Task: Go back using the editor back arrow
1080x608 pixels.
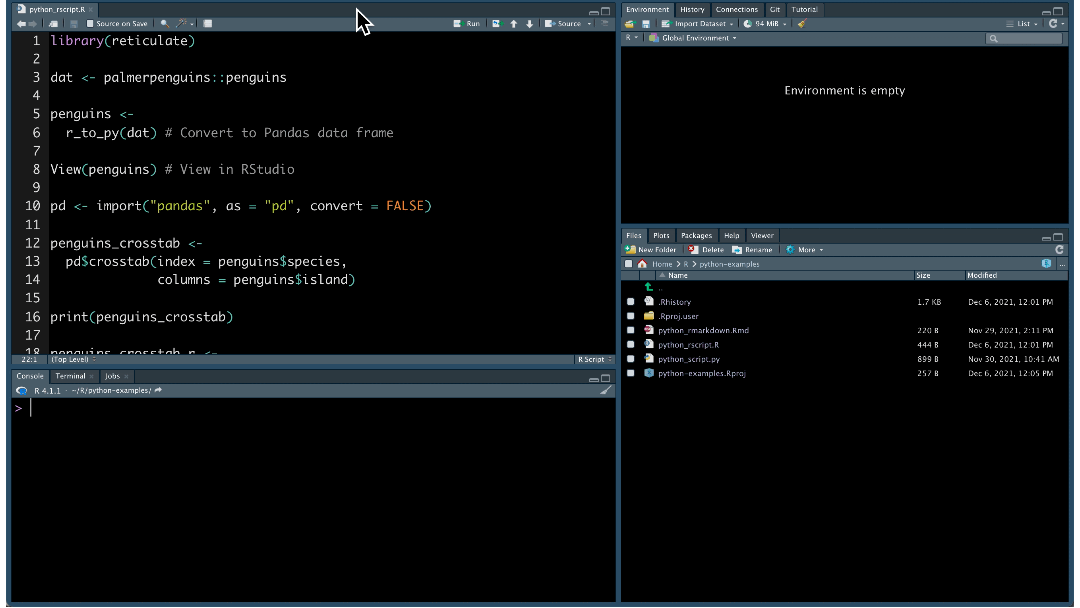Action: [22, 22]
